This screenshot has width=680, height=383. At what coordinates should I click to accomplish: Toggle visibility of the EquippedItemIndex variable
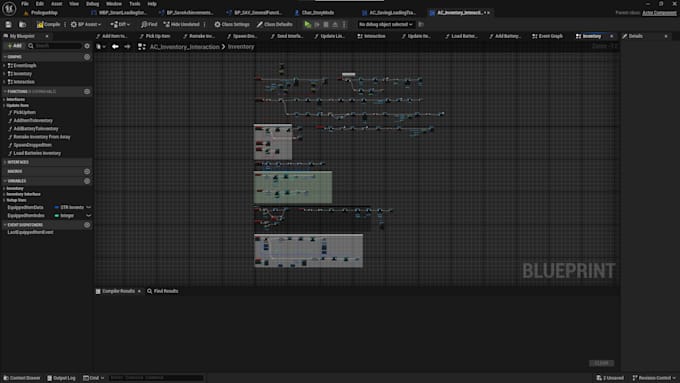(x=88, y=216)
